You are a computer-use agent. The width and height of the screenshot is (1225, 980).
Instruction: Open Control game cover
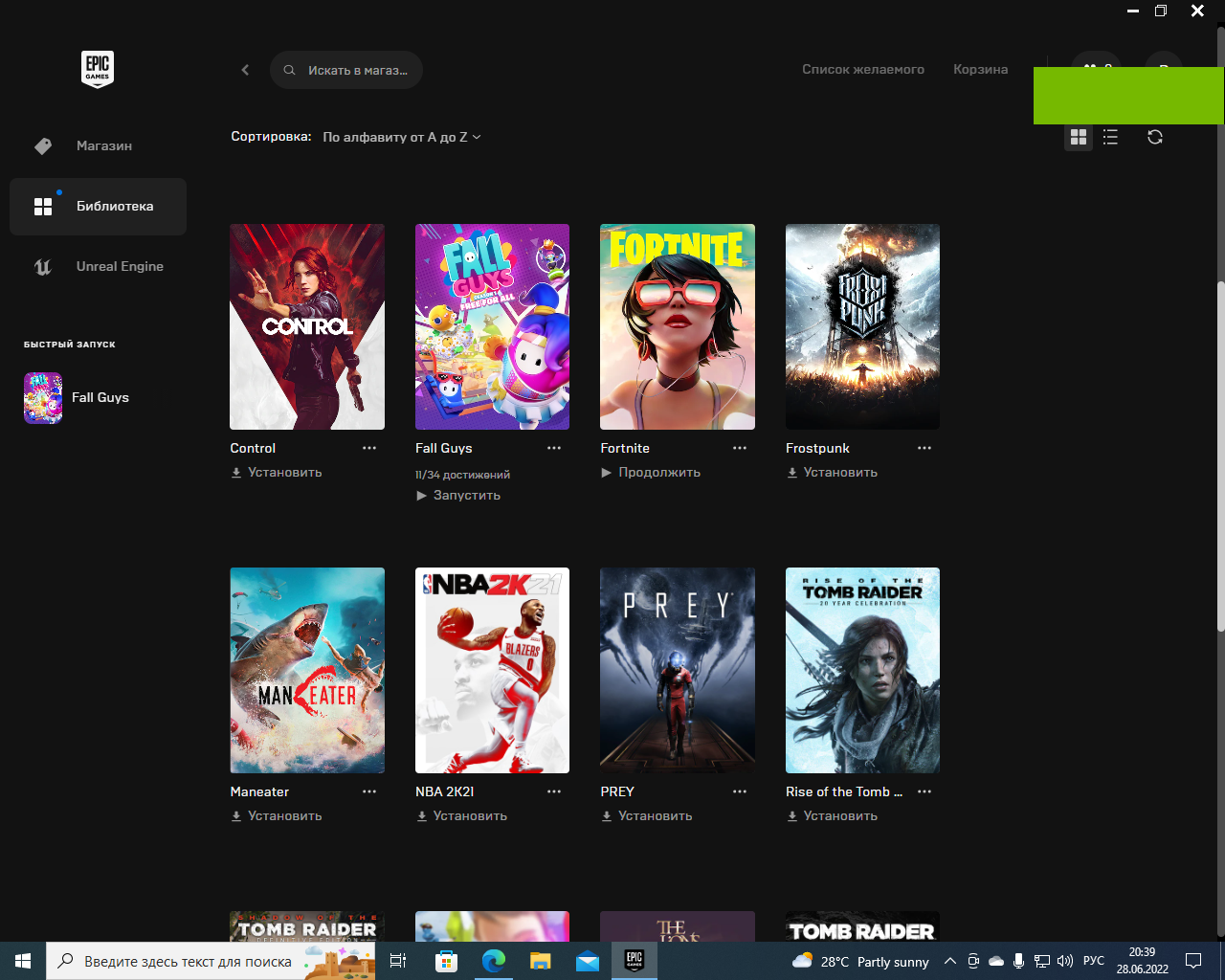[x=307, y=326]
